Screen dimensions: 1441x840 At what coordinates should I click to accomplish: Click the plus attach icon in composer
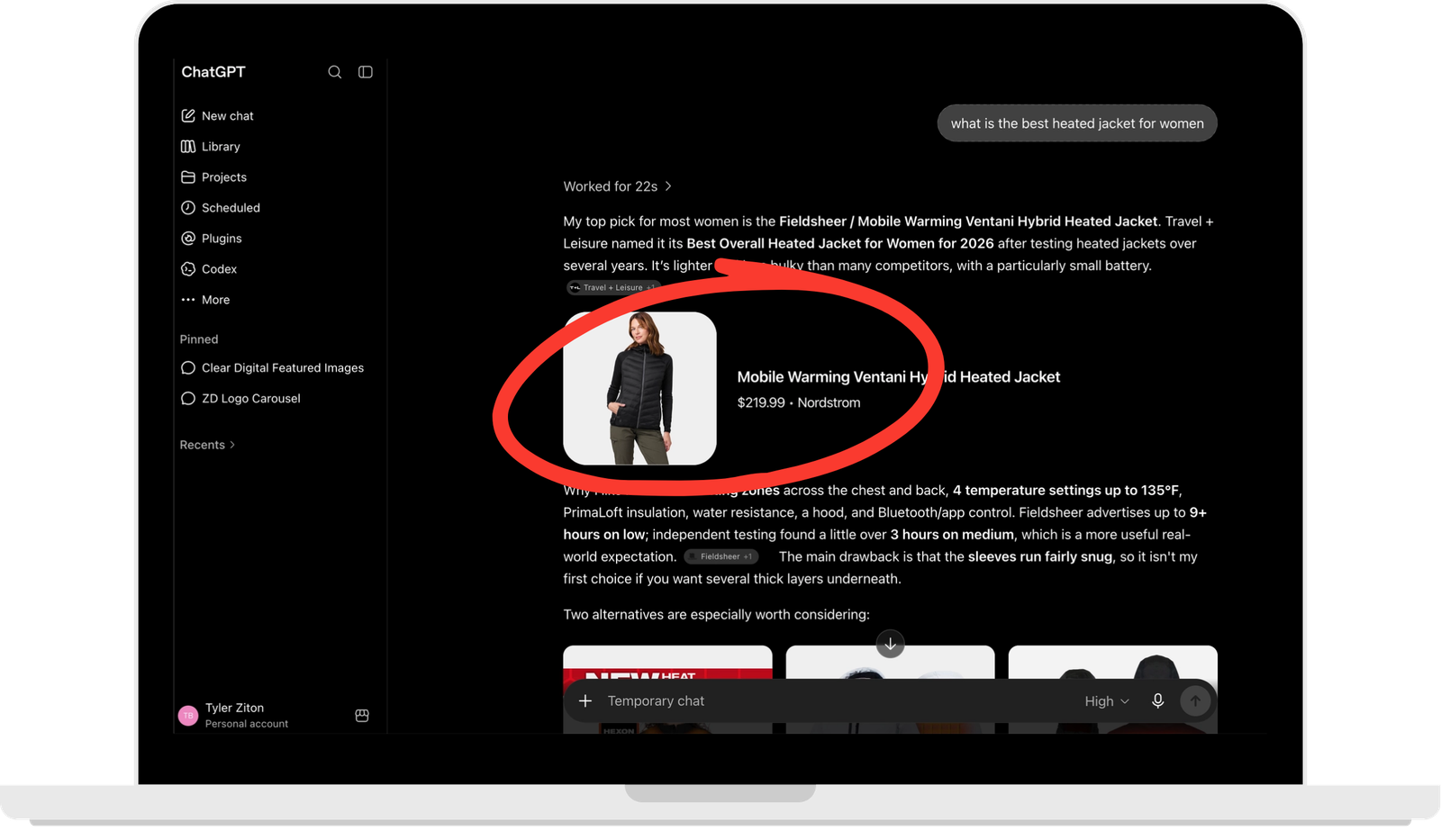(x=585, y=701)
